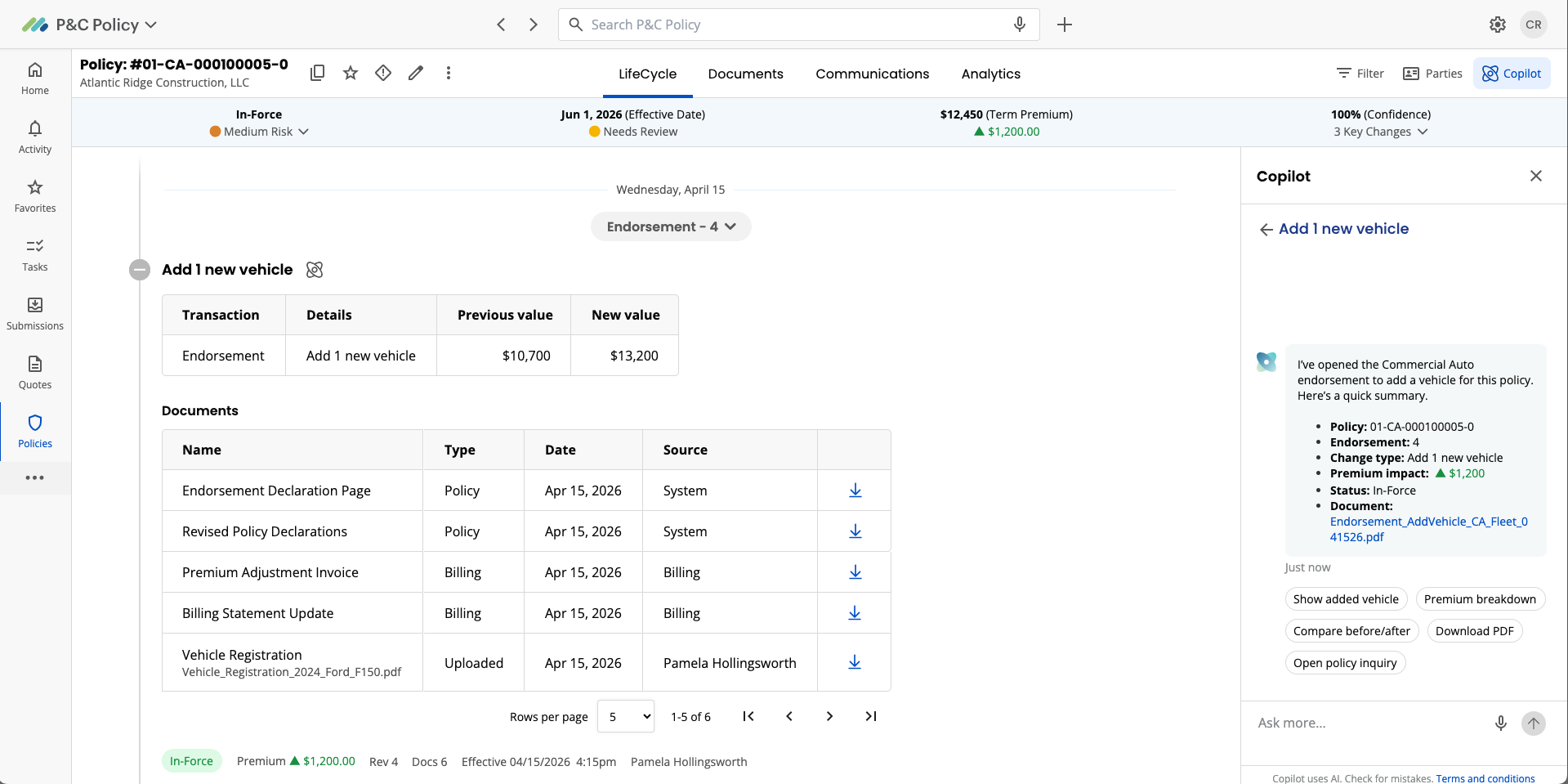This screenshot has width=1568, height=784.
Task: Download Revised Policy Declarations document
Action: pos(855,531)
